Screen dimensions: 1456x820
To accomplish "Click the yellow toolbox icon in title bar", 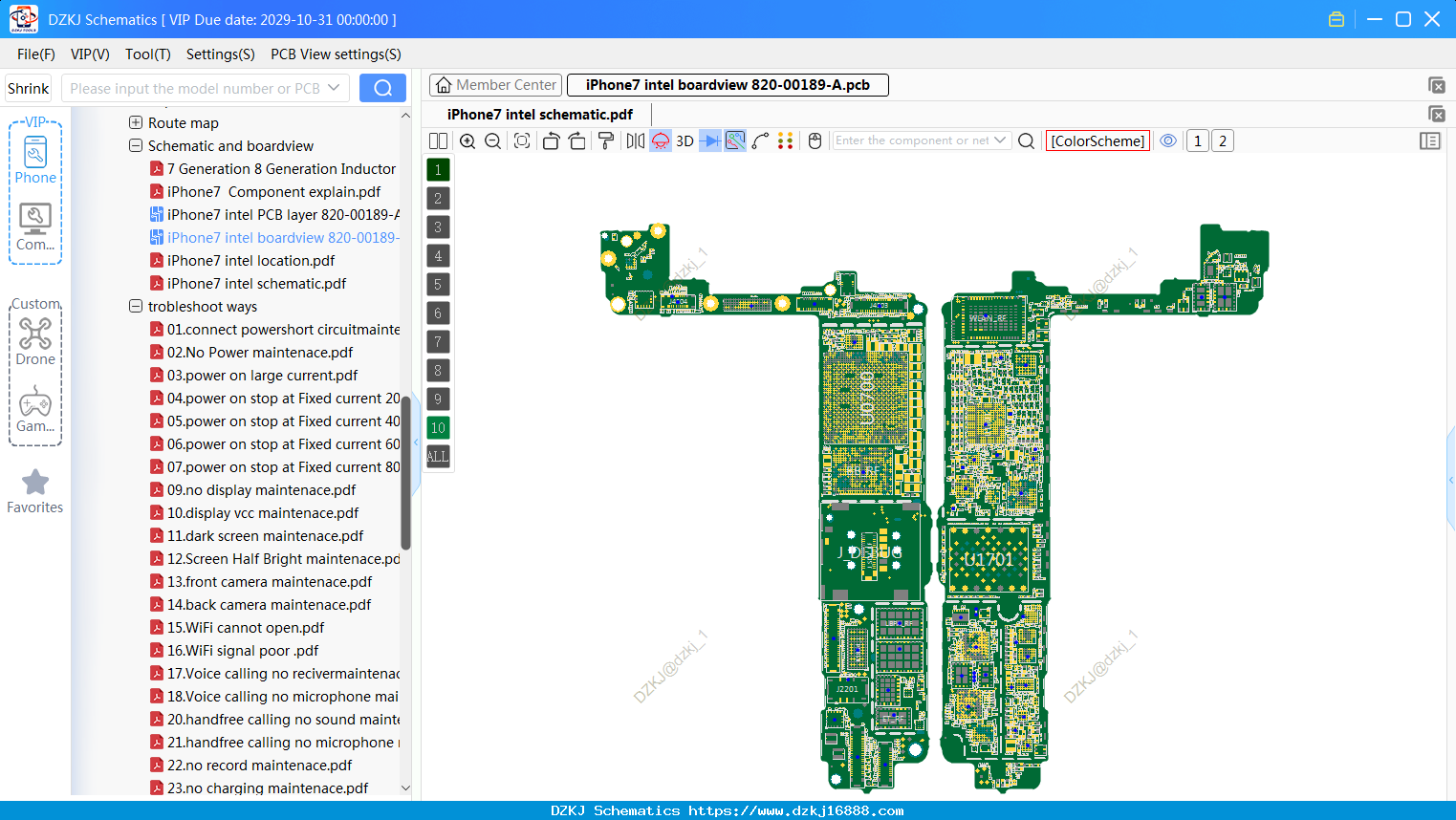I will pyautogui.click(x=1336, y=19).
